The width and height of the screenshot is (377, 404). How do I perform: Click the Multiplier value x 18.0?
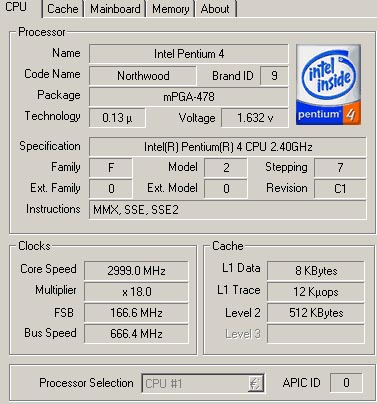pos(136,292)
